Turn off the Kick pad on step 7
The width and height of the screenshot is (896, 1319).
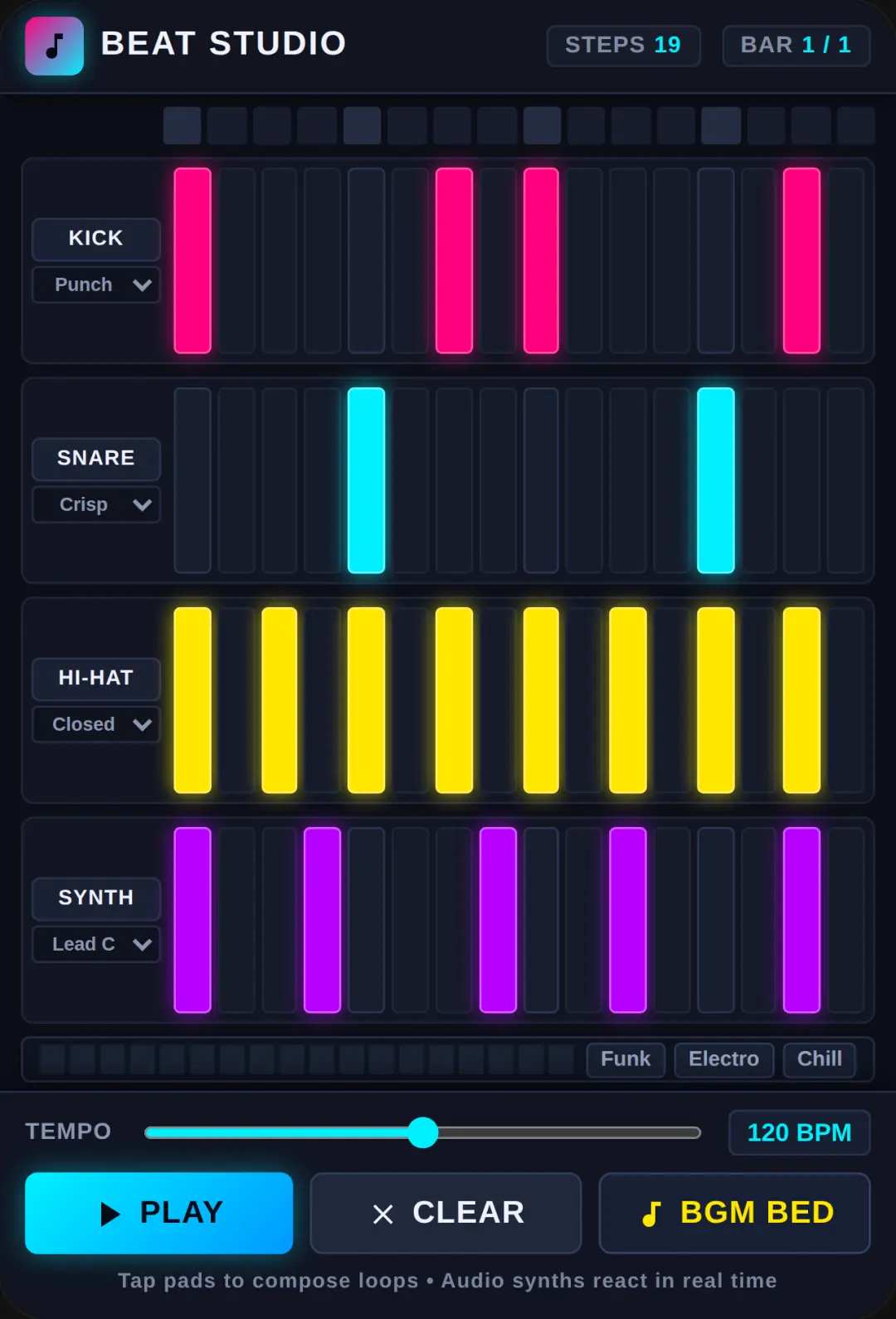click(x=454, y=260)
